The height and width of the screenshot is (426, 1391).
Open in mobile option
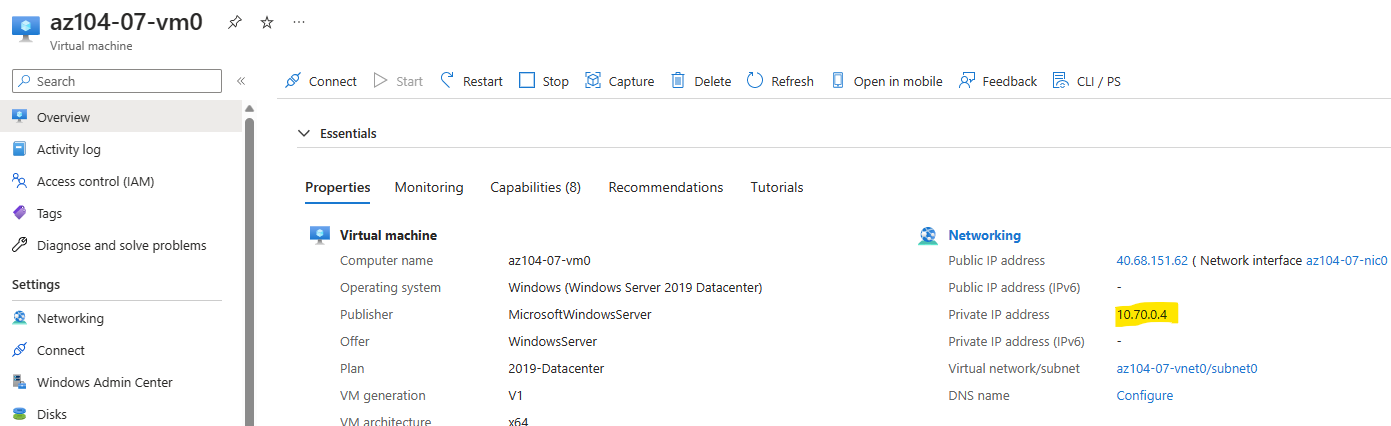tap(886, 81)
